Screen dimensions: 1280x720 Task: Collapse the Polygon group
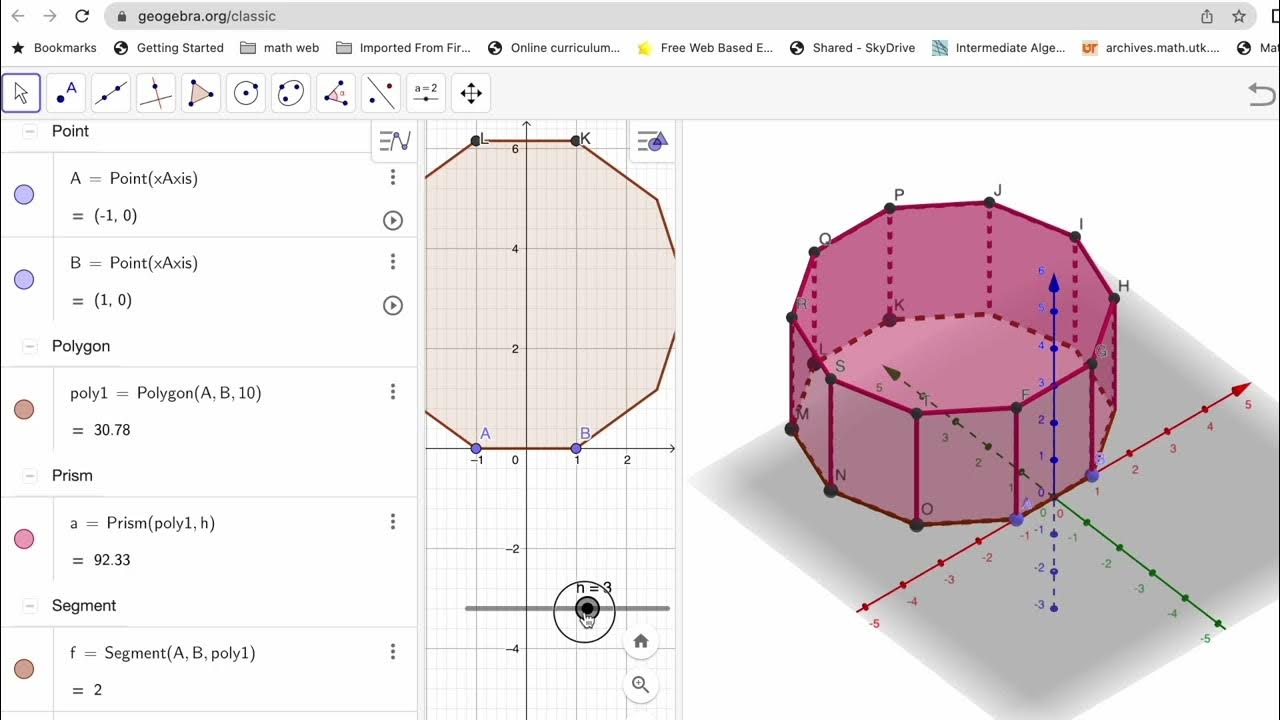[29, 346]
